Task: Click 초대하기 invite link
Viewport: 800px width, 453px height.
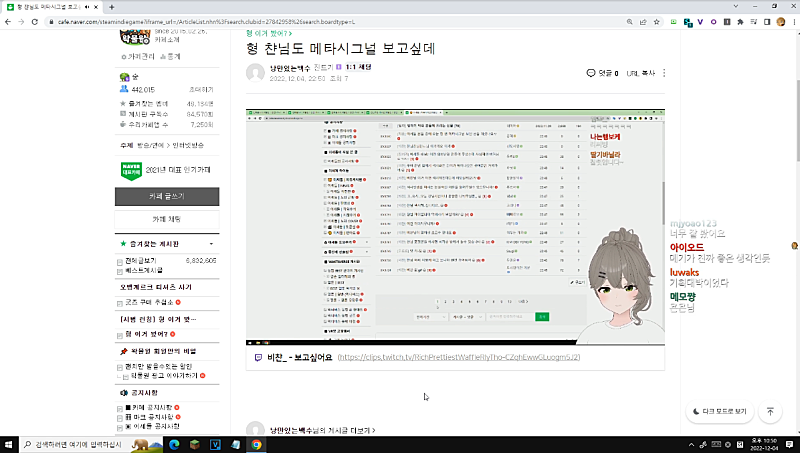Action: 201,90
